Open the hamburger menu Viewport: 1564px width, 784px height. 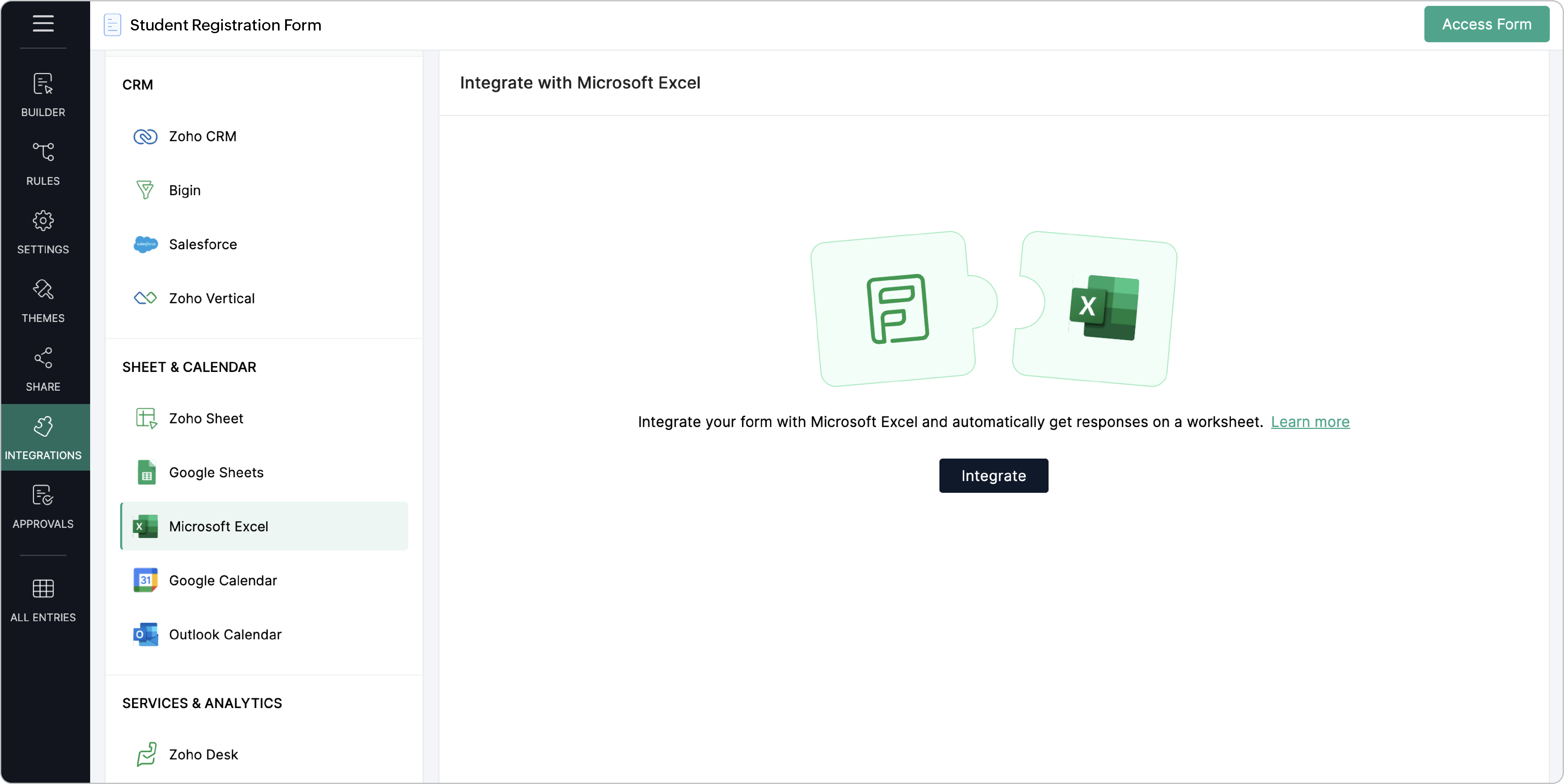pos(43,24)
